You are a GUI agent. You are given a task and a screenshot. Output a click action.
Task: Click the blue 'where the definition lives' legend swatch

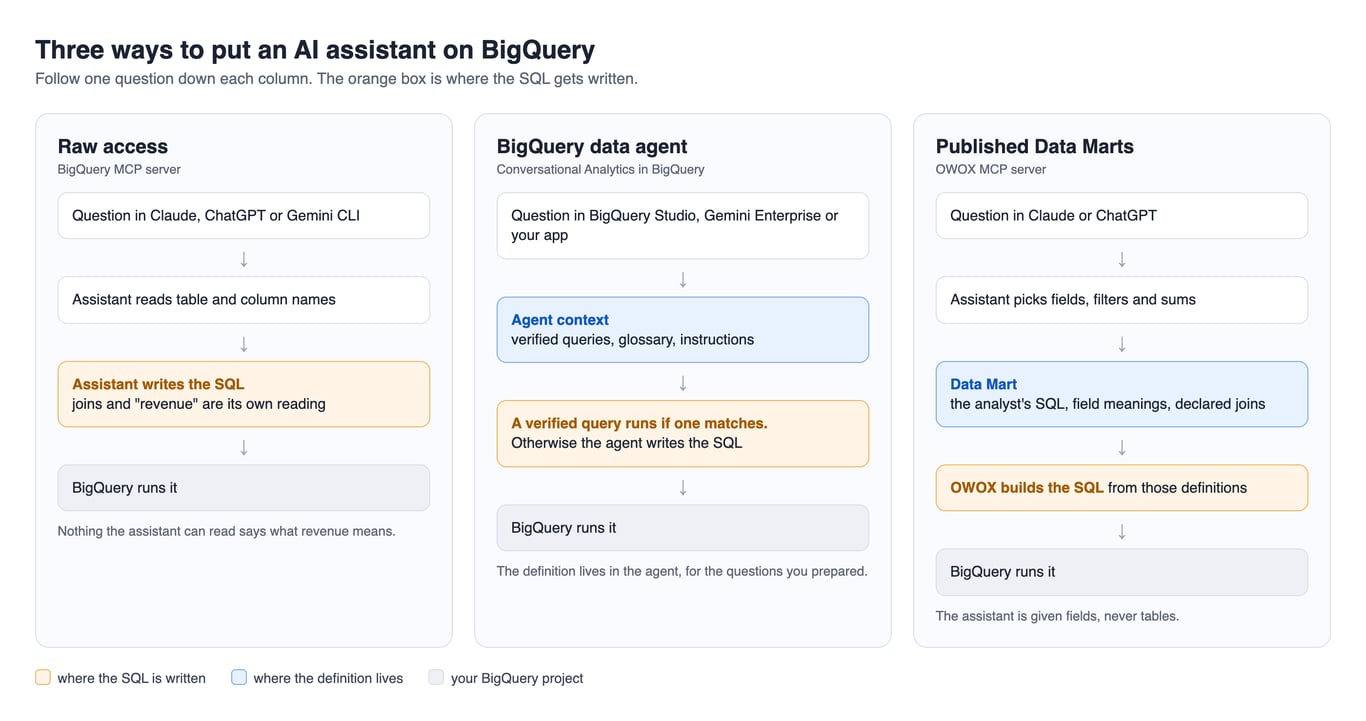(x=239, y=677)
